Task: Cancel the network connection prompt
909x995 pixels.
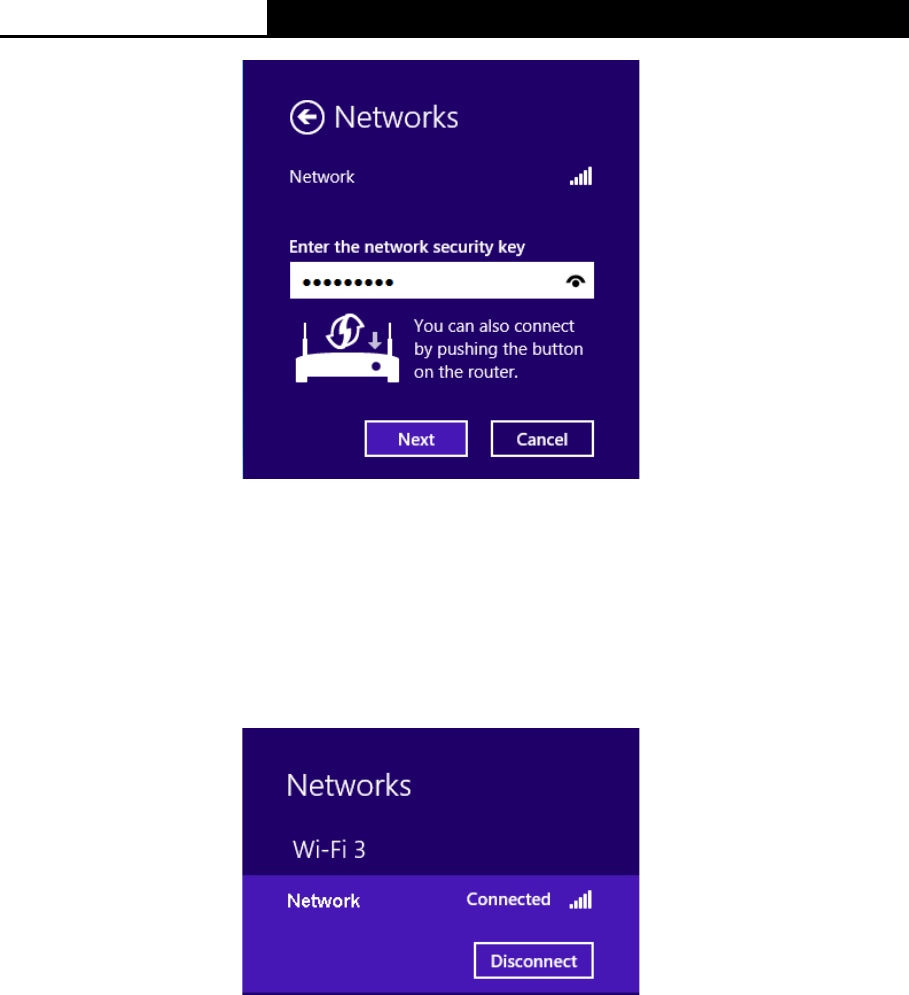Action: (x=542, y=438)
